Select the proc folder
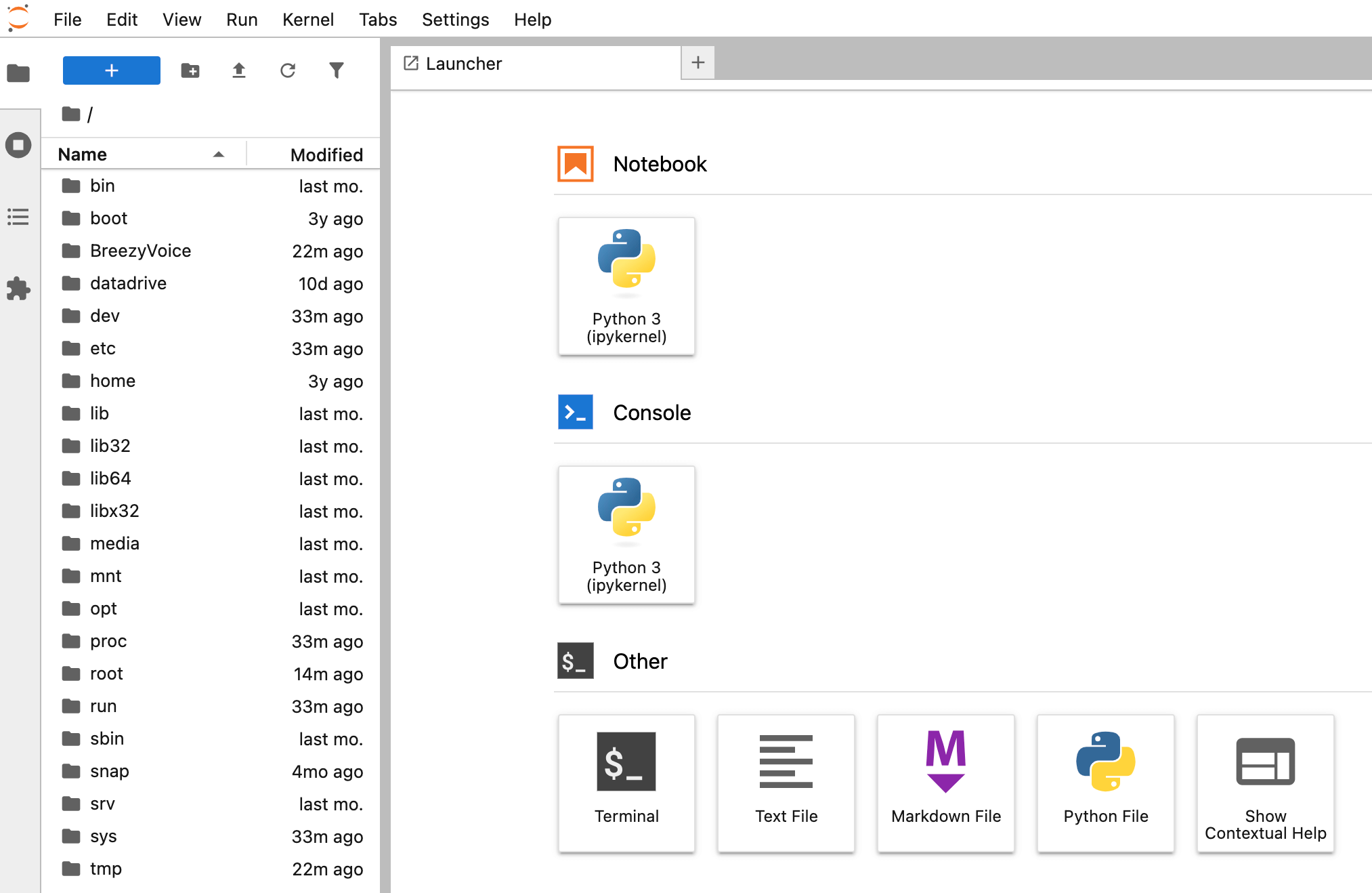The height and width of the screenshot is (893, 1372). [x=211, y=641]
